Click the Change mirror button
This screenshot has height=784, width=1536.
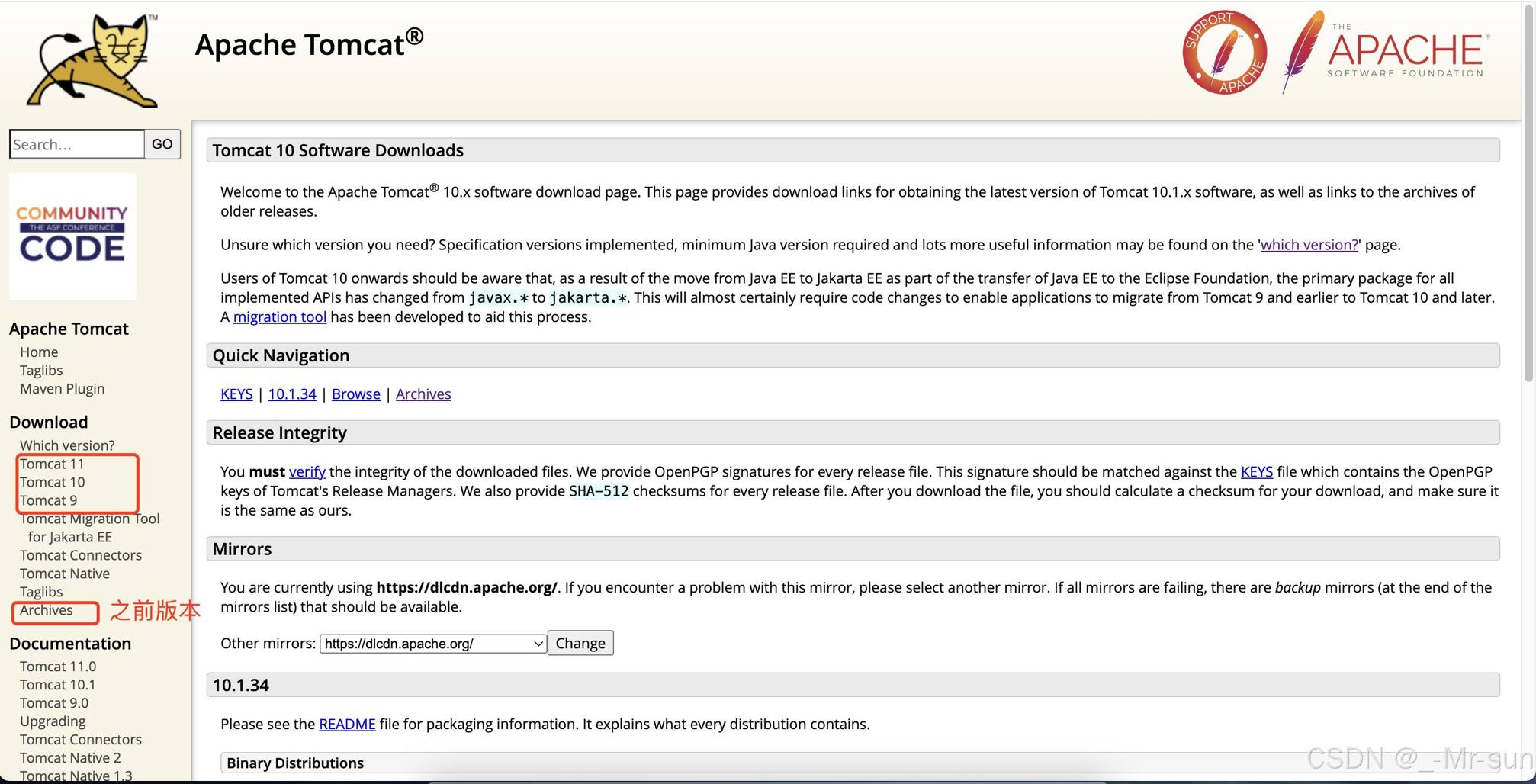pos(580,643)
